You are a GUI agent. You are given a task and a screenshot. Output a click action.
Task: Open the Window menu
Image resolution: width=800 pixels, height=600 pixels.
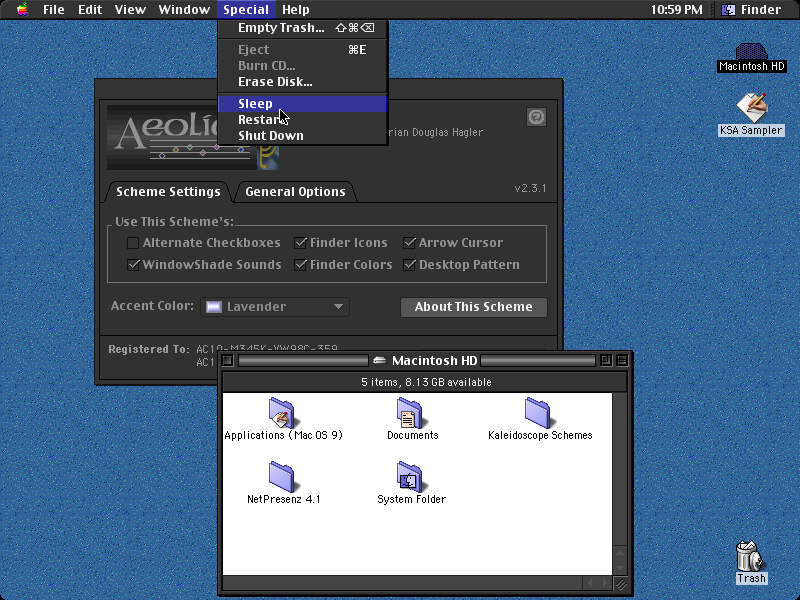coord(184,10)
